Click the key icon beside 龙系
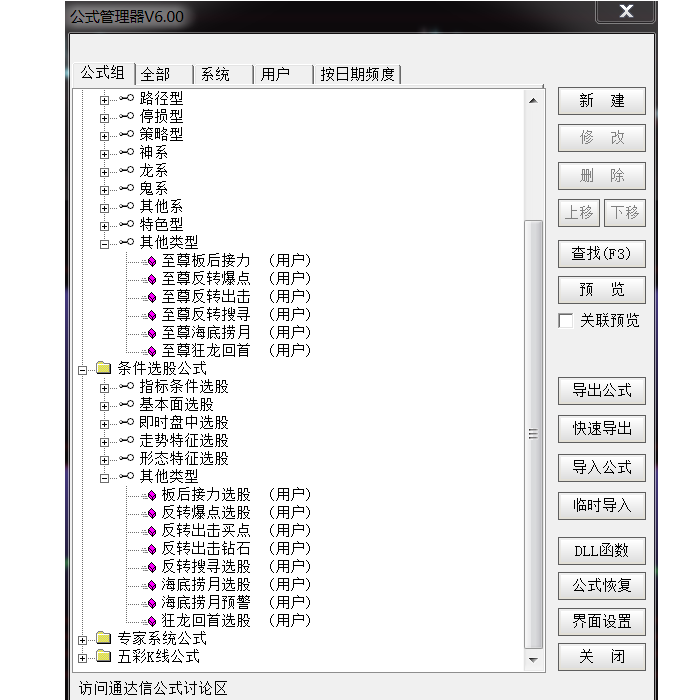700x700 pixels. coord(126,171)
